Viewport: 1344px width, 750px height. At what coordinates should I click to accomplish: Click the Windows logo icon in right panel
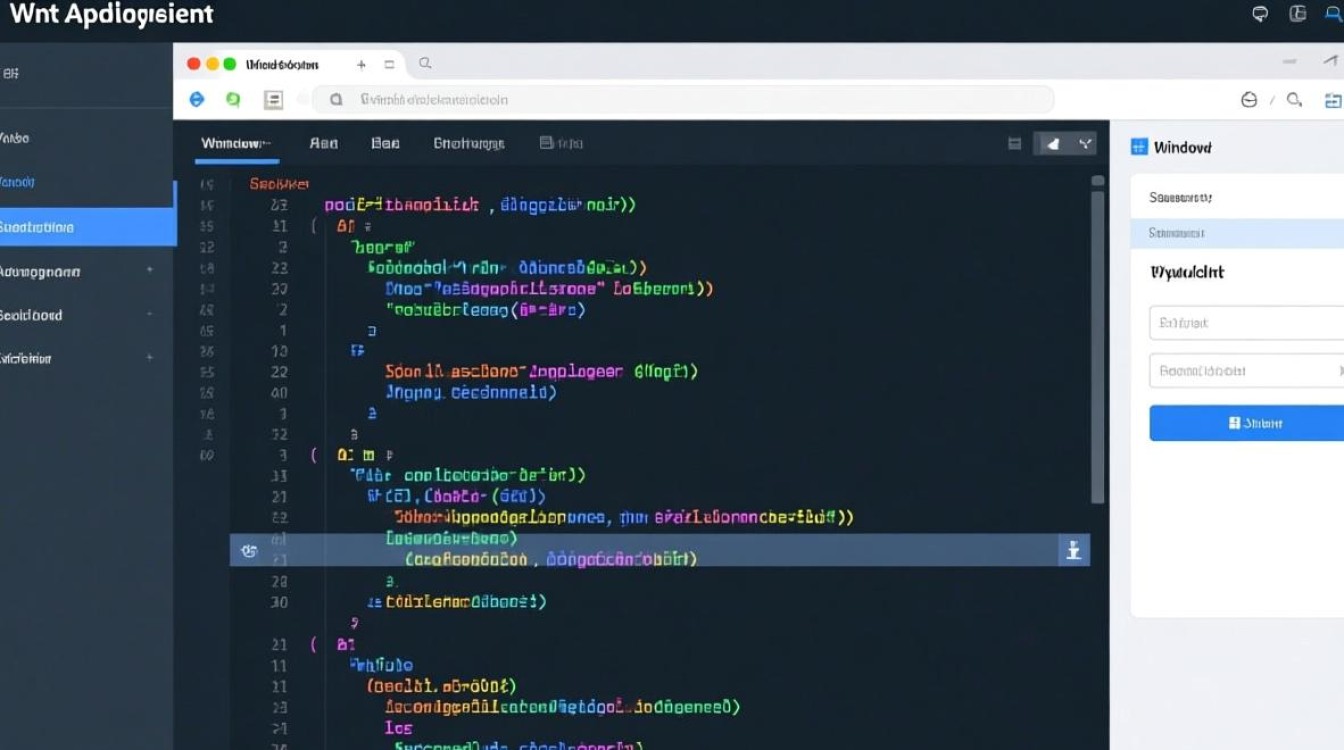pyautogui.click(x=1139, y=147)
